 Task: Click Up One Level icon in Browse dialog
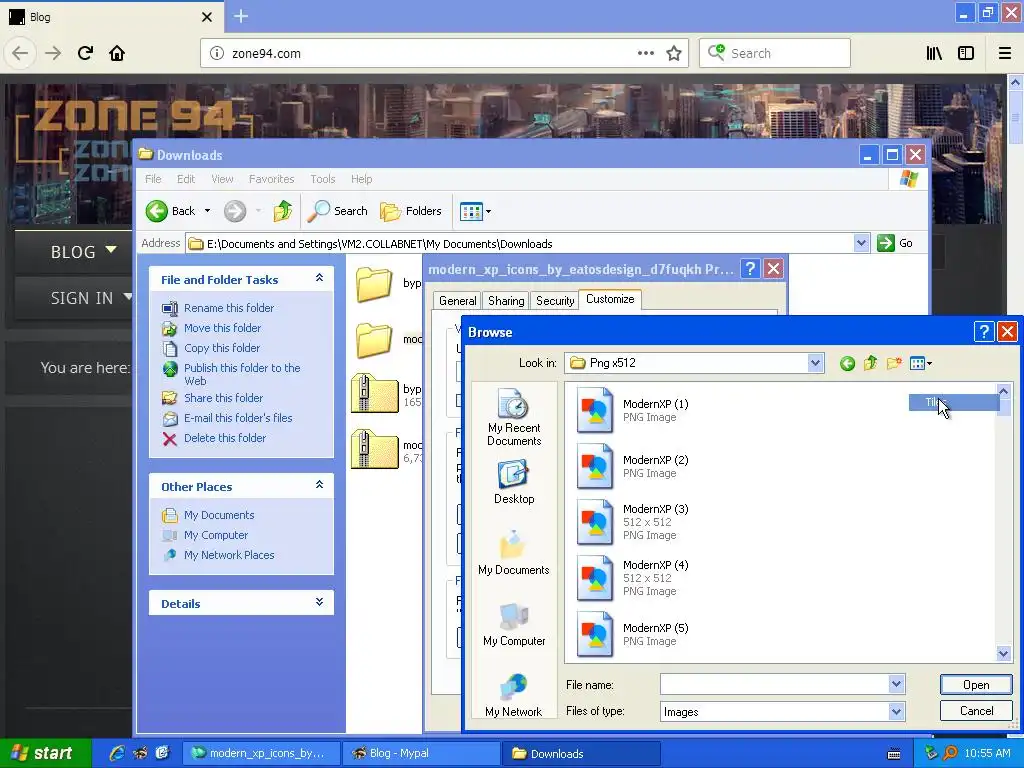pyautogui.click(x=871, y=364)
